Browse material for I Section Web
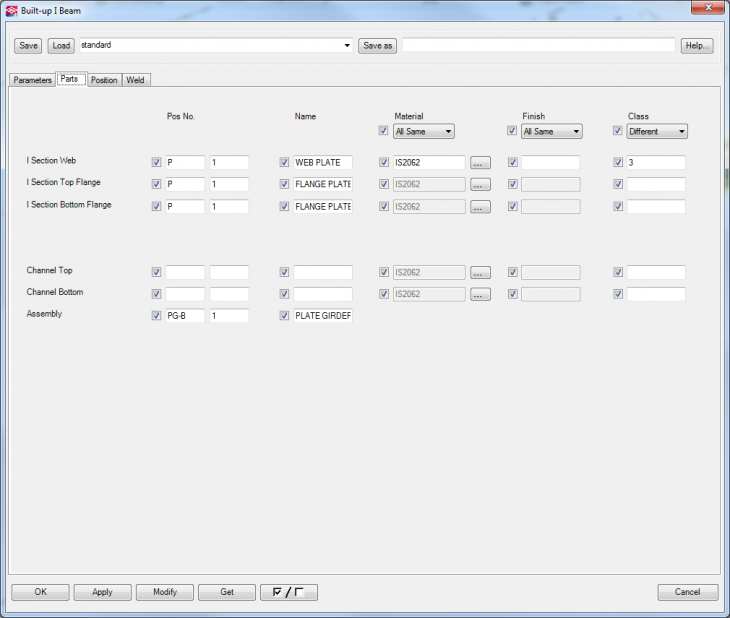This screenshot has width=730, height=618. [480, 162]
